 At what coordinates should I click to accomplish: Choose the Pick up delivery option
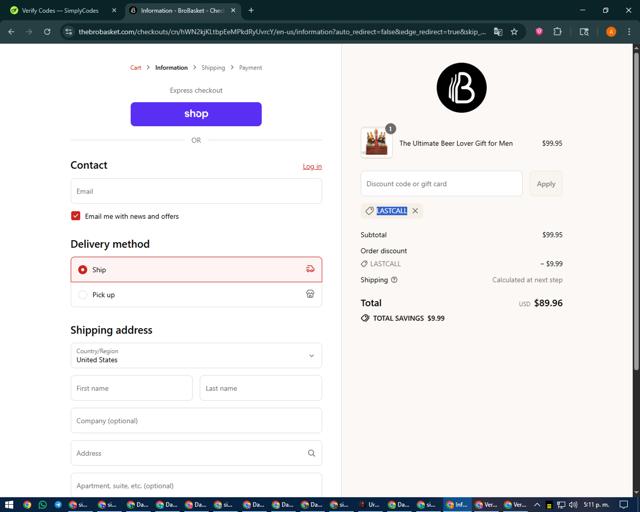coord(196,295)
